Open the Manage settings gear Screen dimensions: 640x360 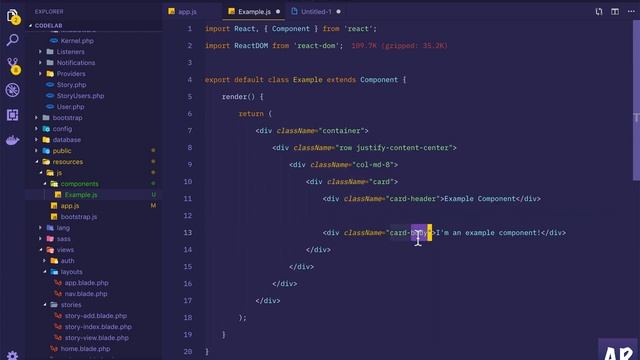(x=13, y=355)
